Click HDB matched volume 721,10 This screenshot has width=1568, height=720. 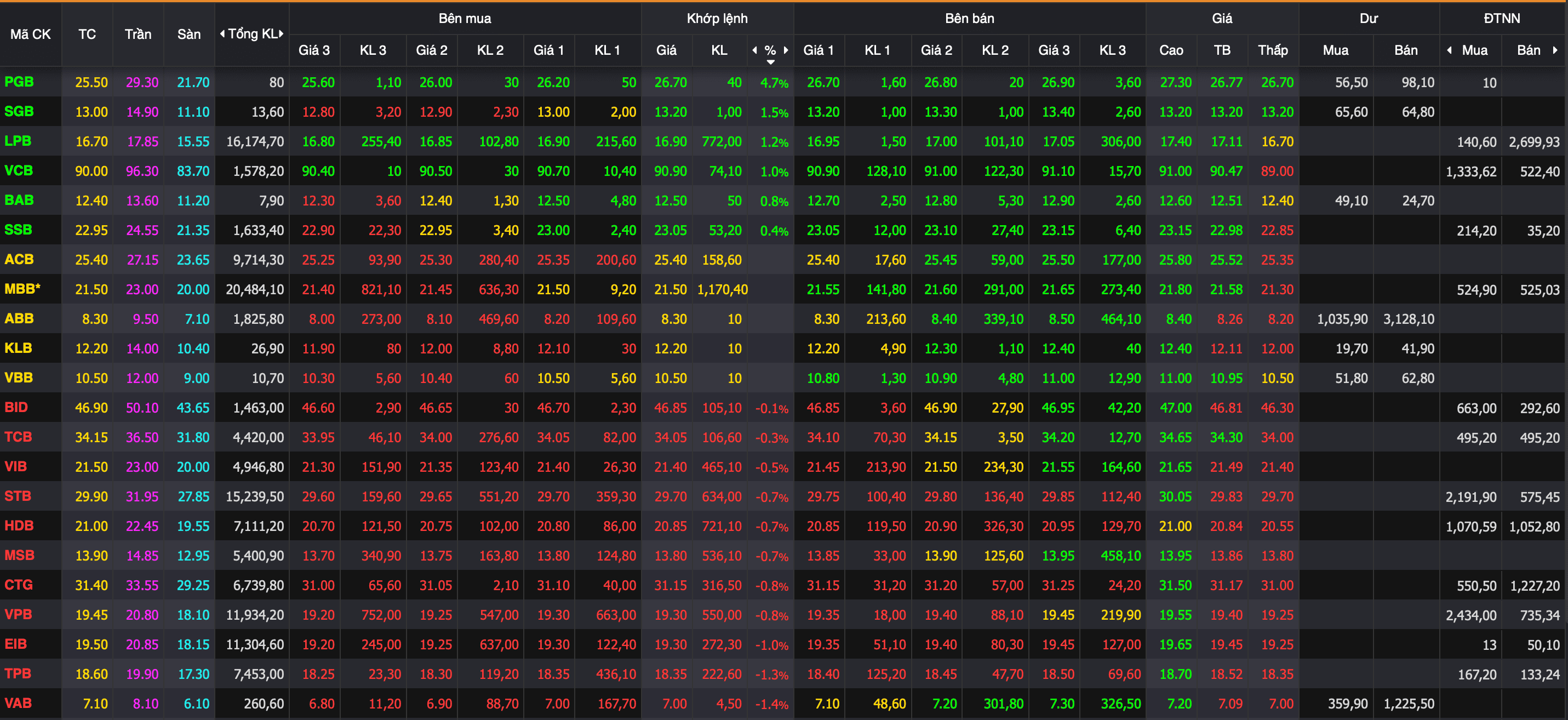pyautogui.click(x=722, y=527)
